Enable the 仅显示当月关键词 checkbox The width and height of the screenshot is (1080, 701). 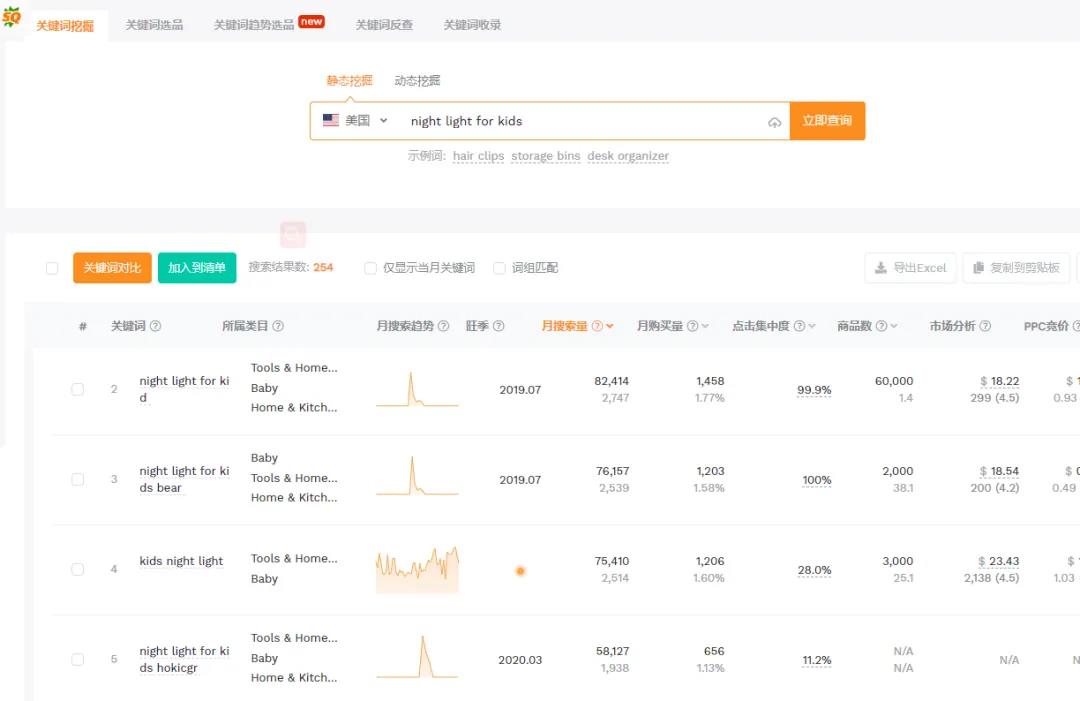pyautogui.click(x=370, y=268)
